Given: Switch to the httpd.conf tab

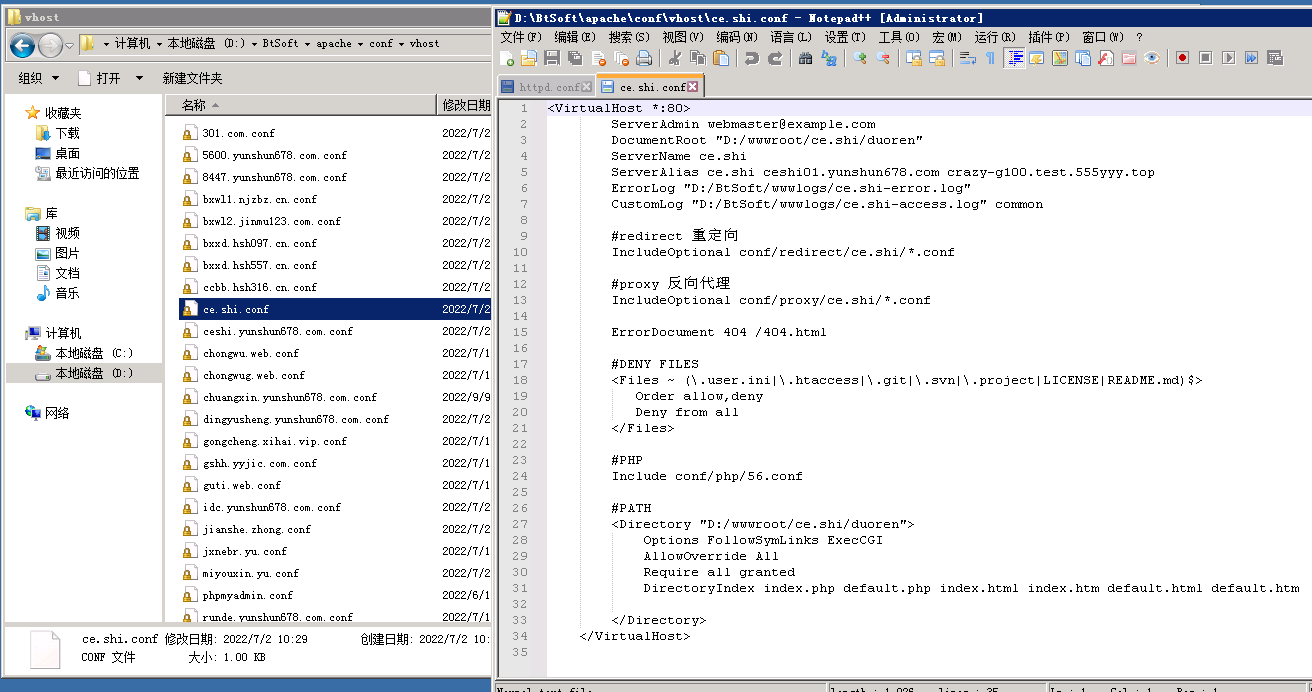Looking at the screenshot, I should click(546, 87).
